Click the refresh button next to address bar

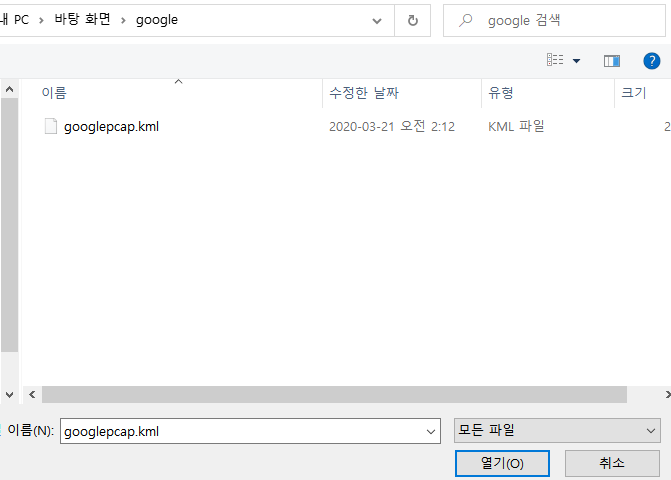pos(413,21)
